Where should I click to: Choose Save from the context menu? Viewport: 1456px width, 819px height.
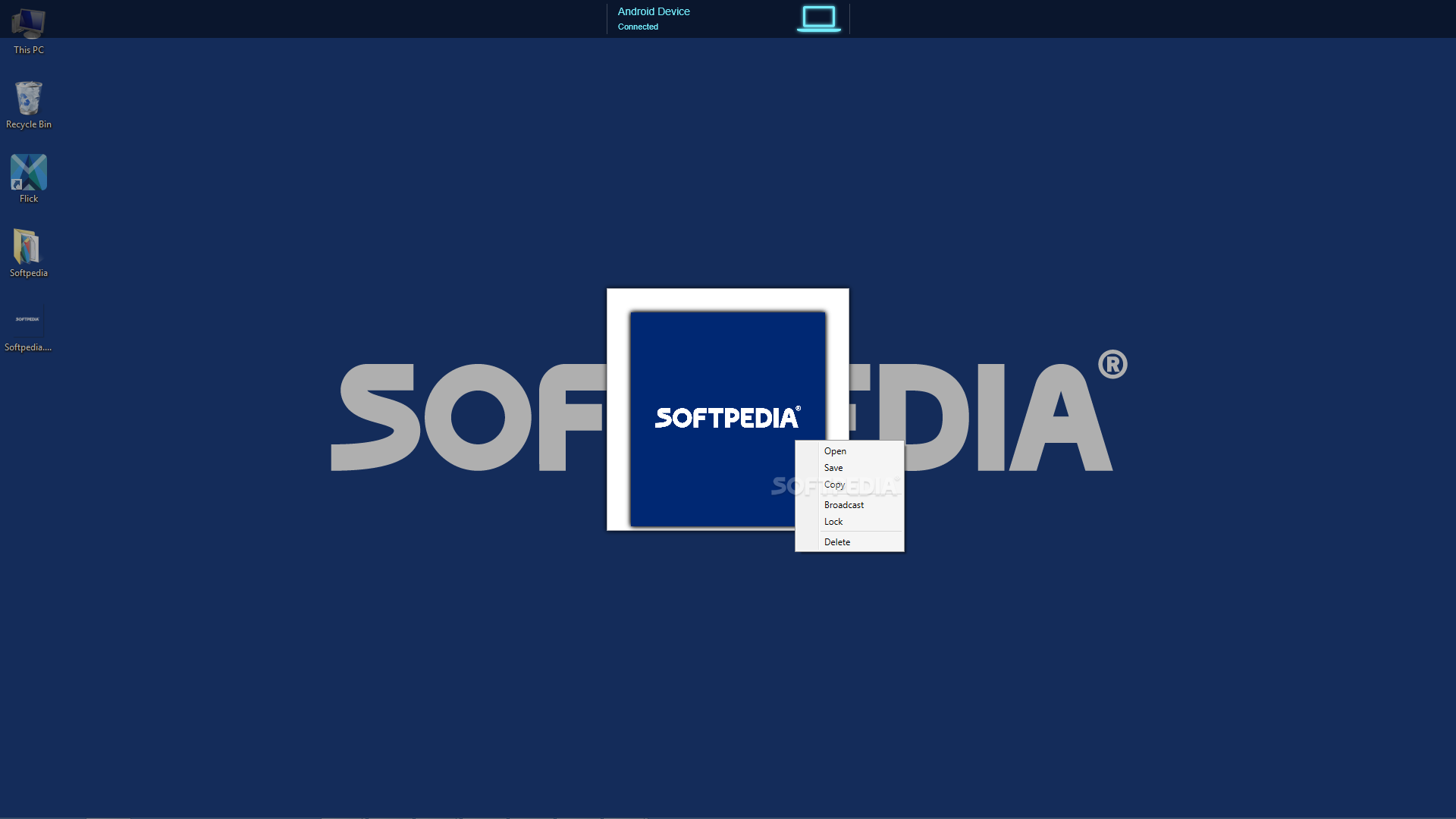(x=849, y=468)
